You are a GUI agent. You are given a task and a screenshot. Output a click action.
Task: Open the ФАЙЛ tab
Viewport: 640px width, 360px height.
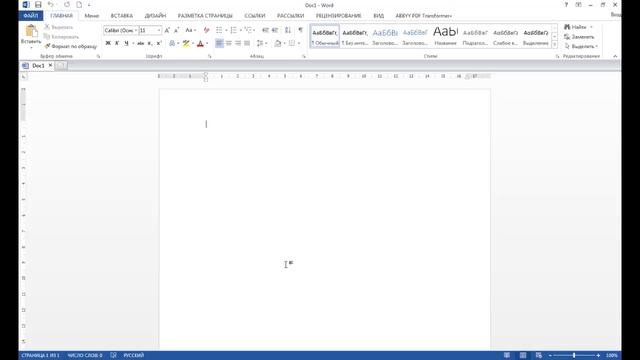[x=31, y=16]
